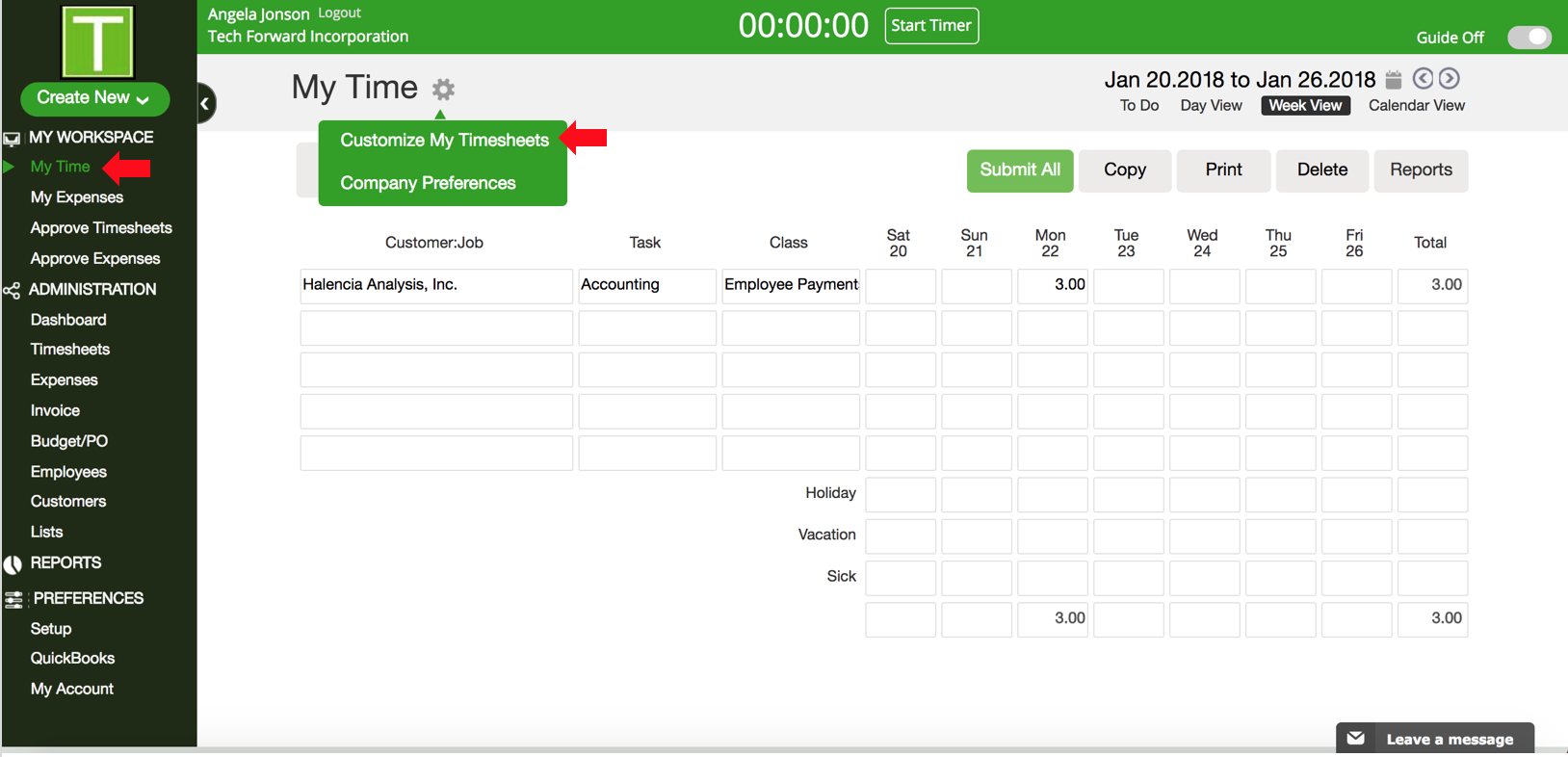Click the green T logo
The image size is (1568, 757).
coord(97,41)
